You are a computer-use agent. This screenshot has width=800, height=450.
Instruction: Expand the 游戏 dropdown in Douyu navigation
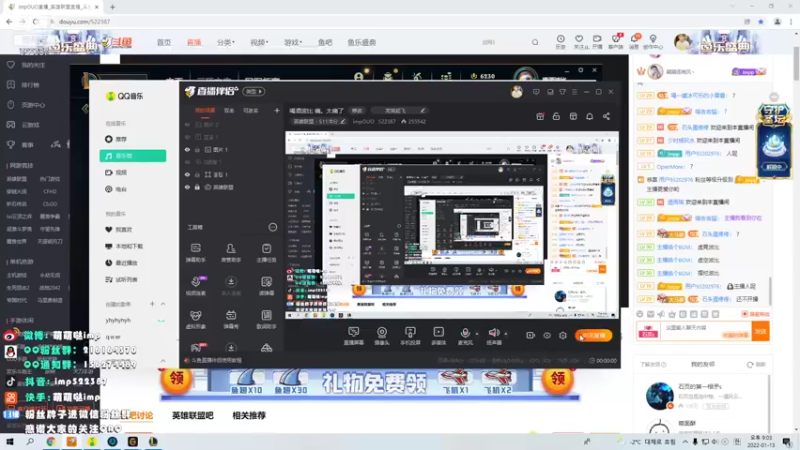click(293, 42)
